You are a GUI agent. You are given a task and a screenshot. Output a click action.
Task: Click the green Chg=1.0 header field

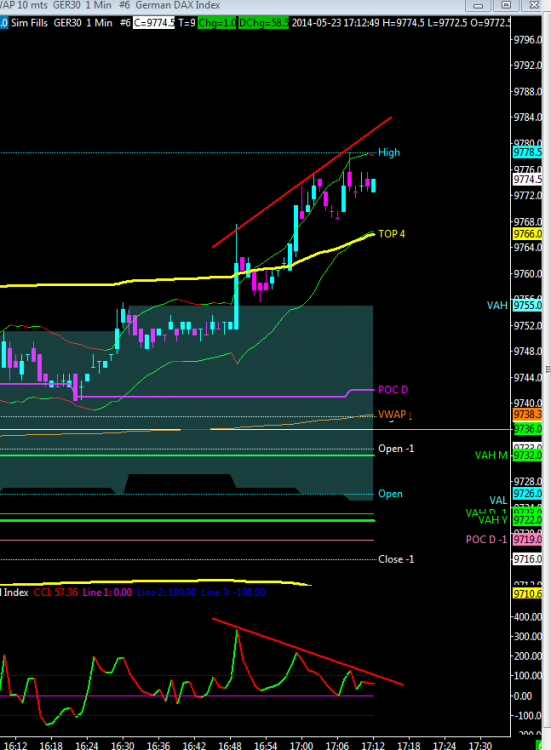217,23
